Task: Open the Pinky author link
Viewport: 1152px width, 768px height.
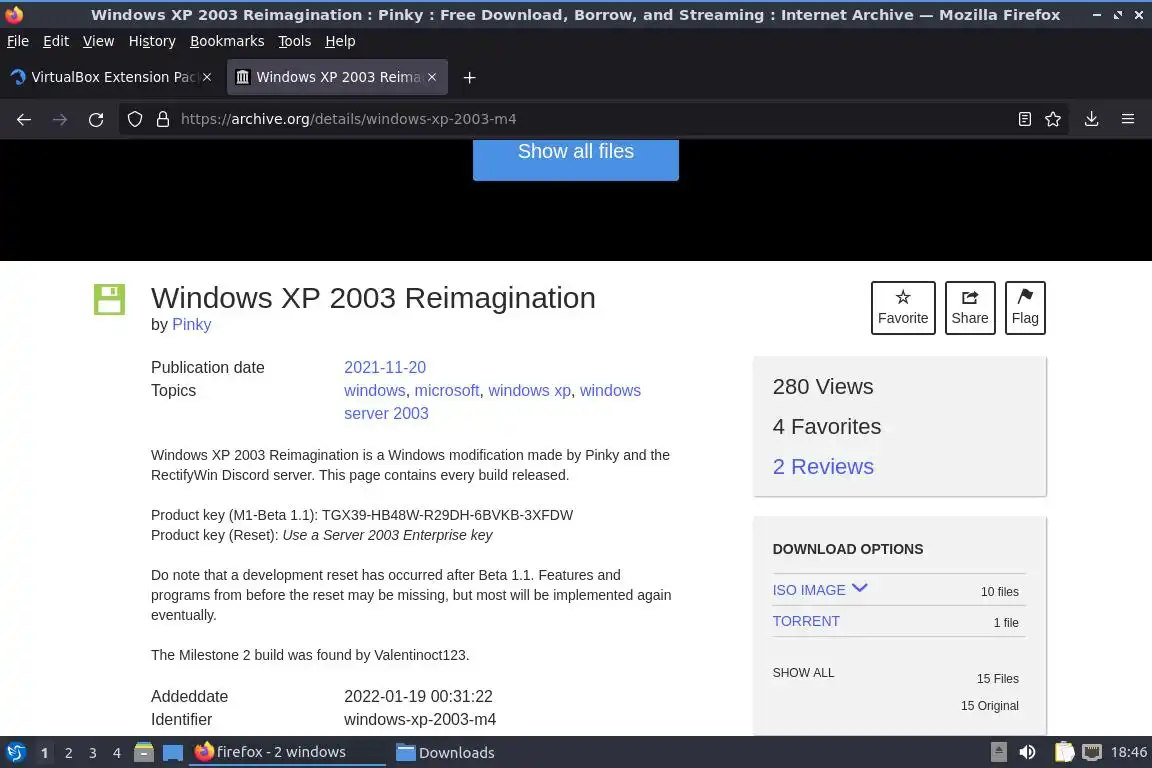Action: pyautogui.click(x=192, y=324)
